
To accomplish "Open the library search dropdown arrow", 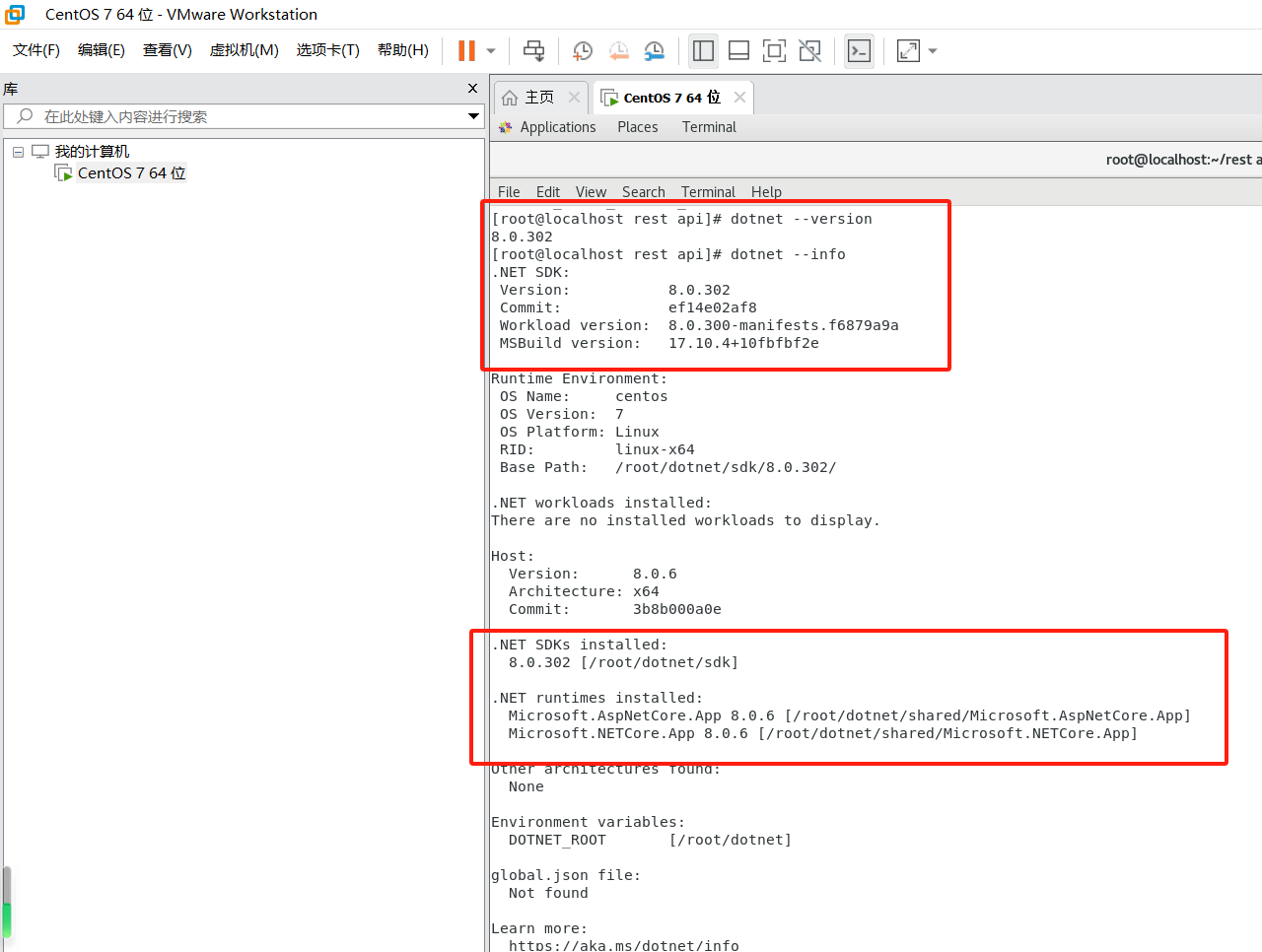I will click(472, 116).
